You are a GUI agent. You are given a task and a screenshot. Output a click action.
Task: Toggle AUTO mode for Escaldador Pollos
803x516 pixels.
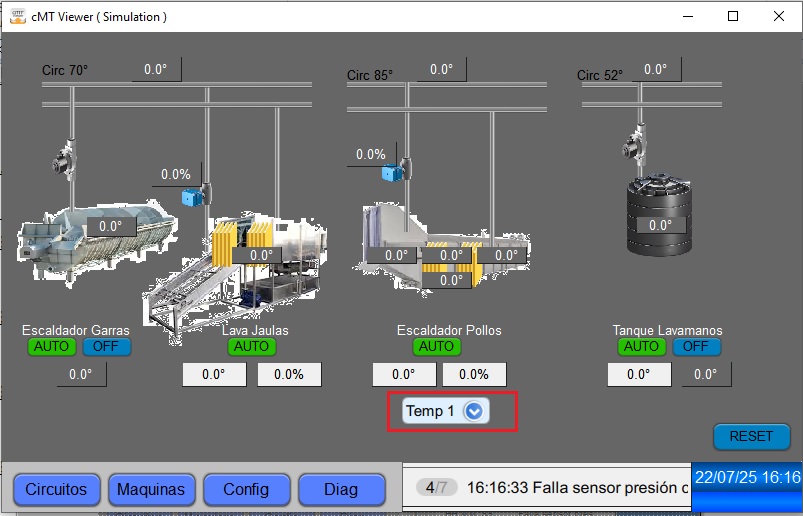437,347
